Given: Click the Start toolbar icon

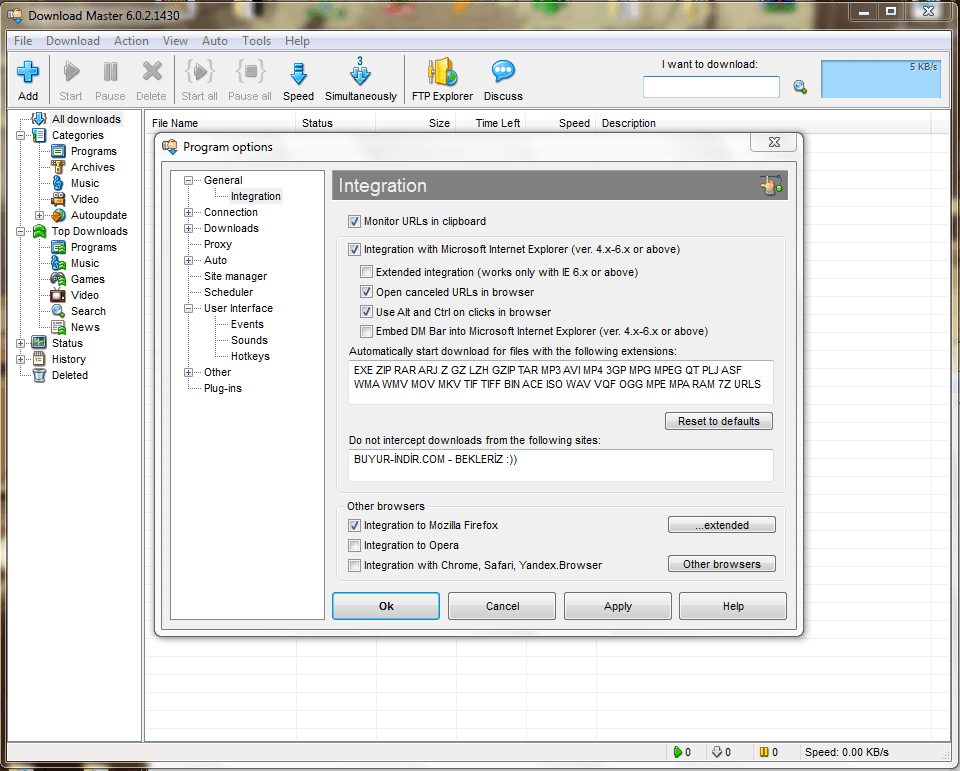Looking at the screenshot, I should click(x=71, y=72).
